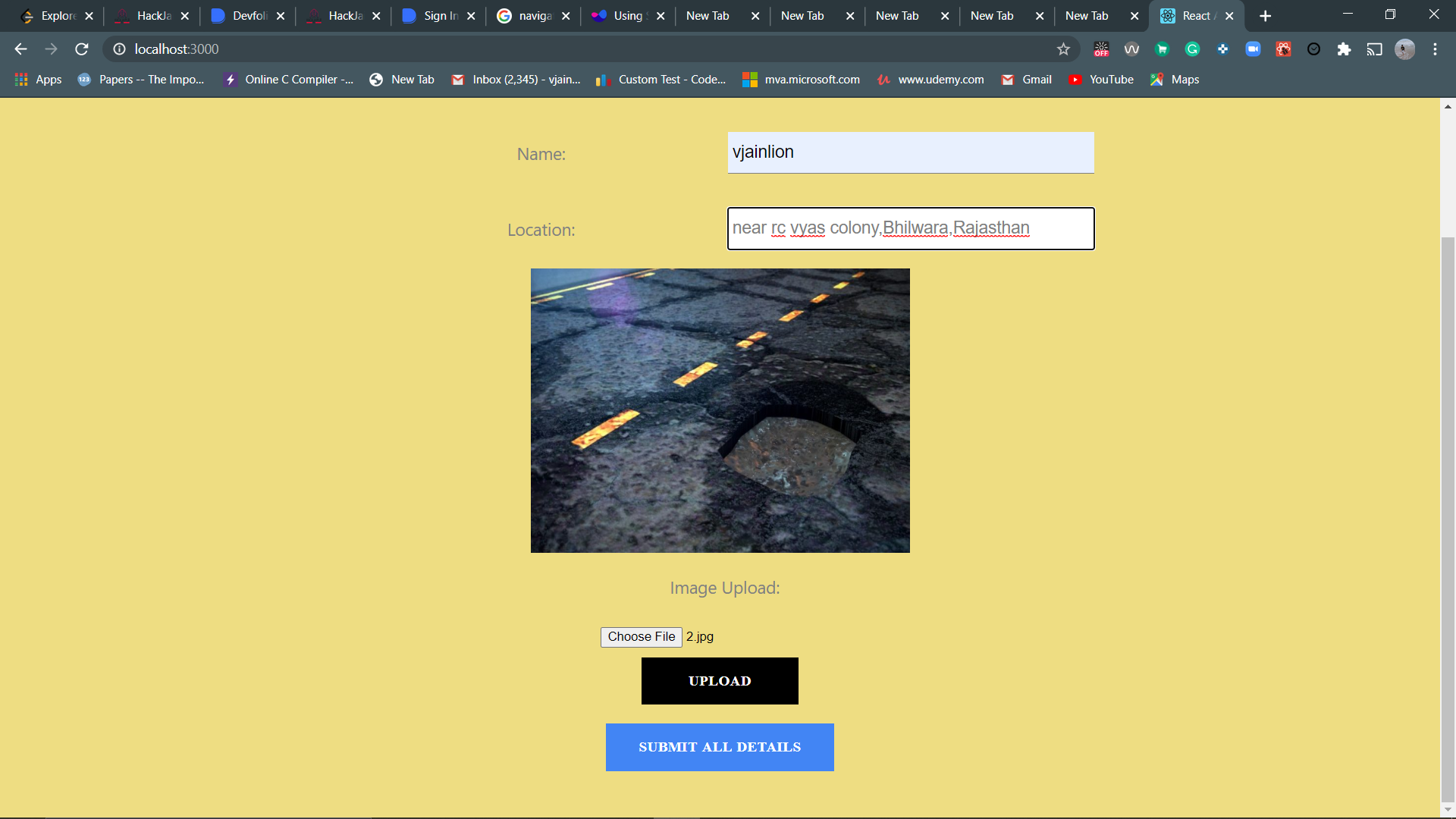
Task: Click the Name input field
Action: [x=910, y=152]
